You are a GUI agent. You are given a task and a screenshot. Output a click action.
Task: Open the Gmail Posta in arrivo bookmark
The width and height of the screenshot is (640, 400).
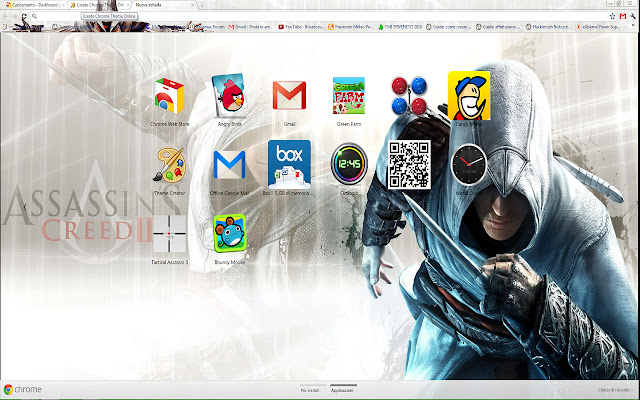(x=251, y=27)
